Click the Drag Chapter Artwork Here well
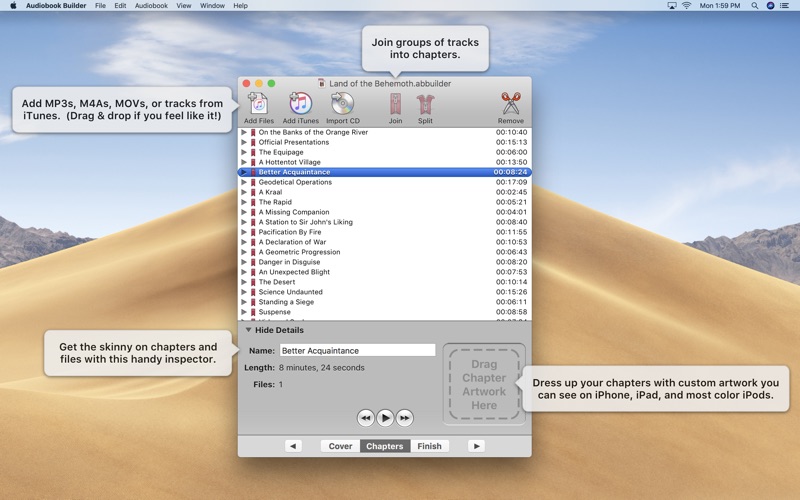The width and height of the screenshot is (800, 500). click(x=484, y=384)
